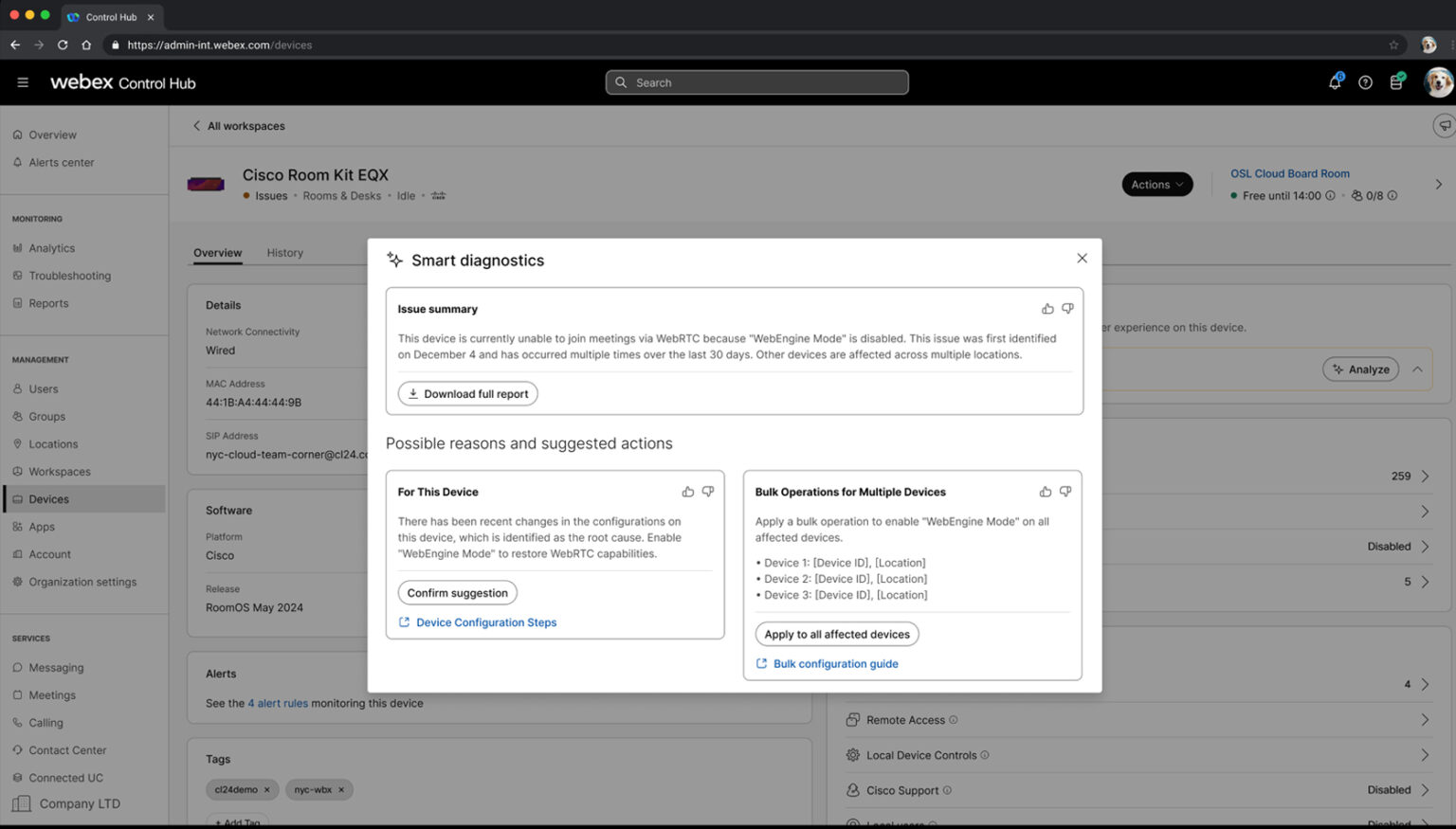This screenshot has height=829, width=1456.
Task: Click Confirm suggestion for this device
Action: pos(457,592)
